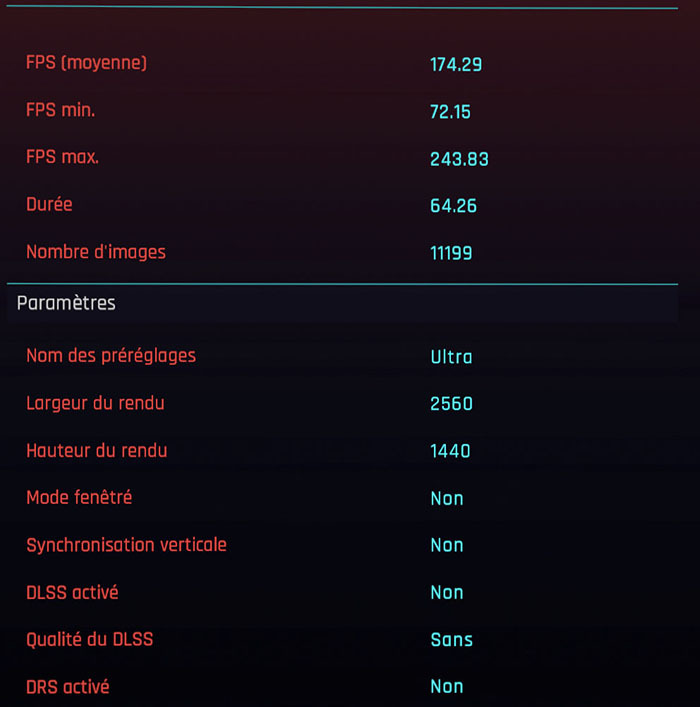The image size is (700, 707).
Task: Select the minimum FPS value 72.15
Action: pos(450,111)
